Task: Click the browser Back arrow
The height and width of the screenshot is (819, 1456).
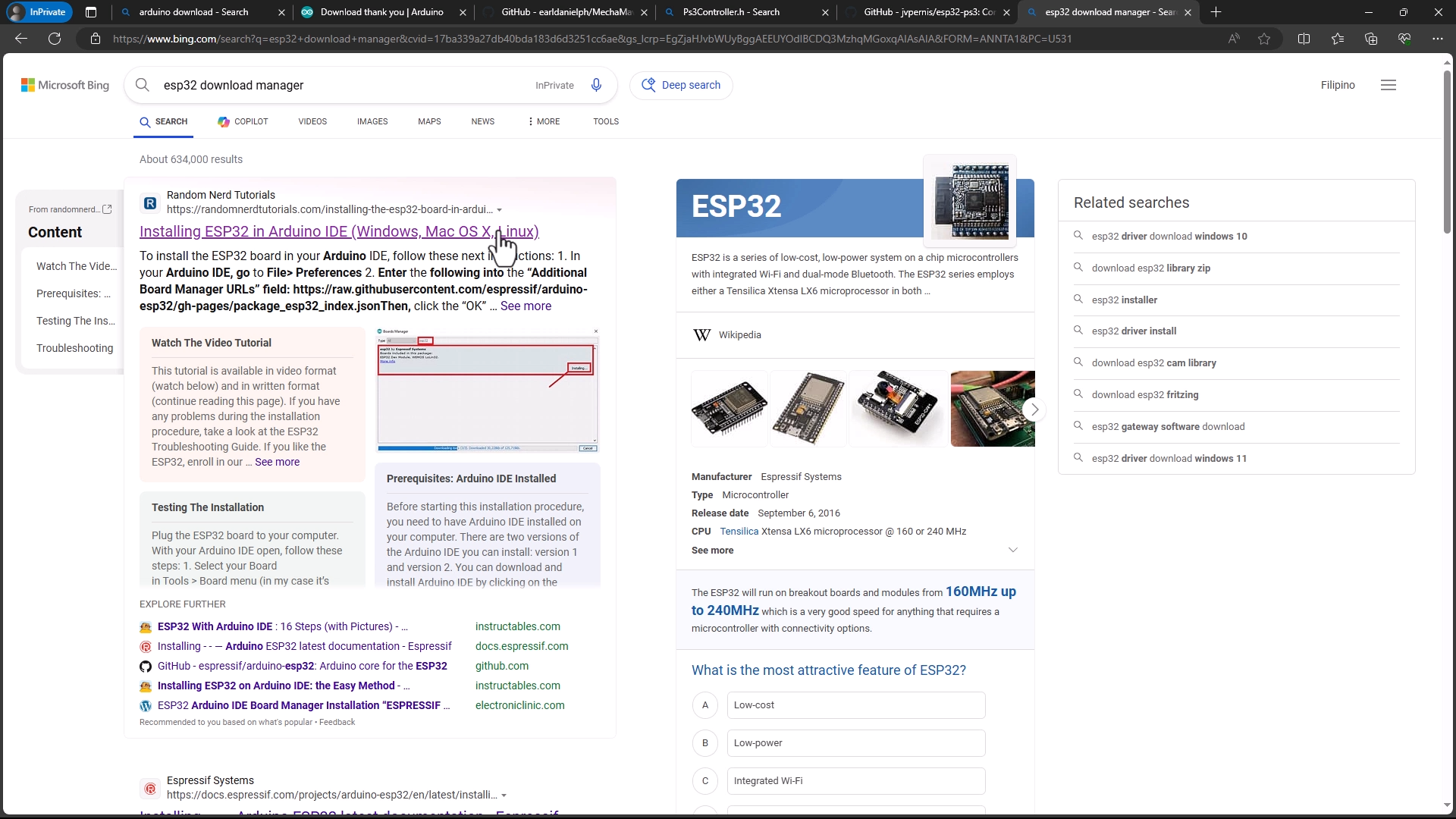Action: (x=21, y=39)
